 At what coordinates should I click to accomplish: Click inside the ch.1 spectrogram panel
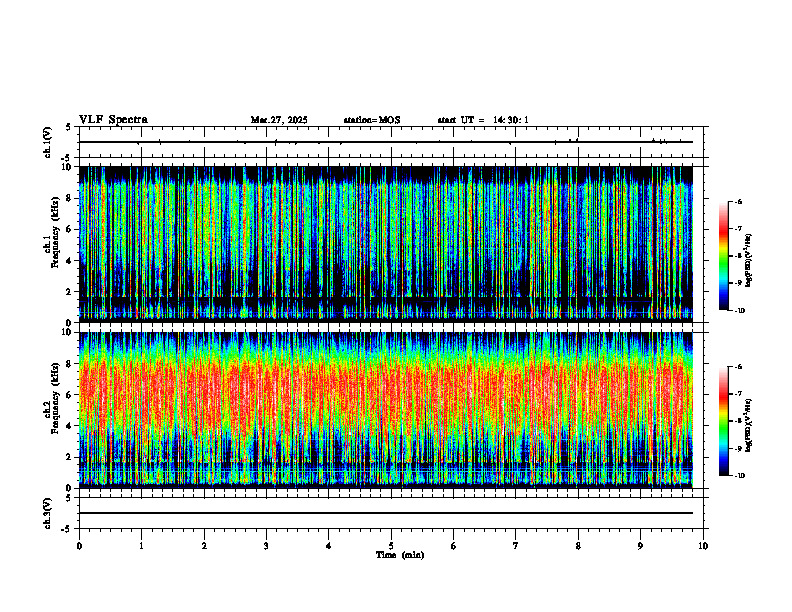[x=386, y=244]
